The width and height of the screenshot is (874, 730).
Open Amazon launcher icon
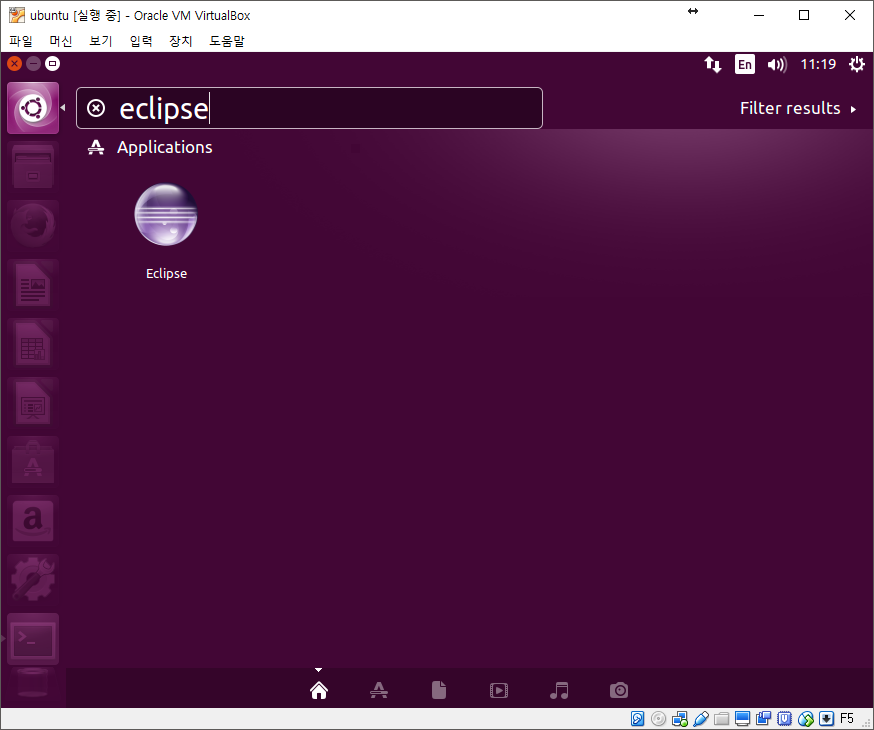(x=33, y=521)
